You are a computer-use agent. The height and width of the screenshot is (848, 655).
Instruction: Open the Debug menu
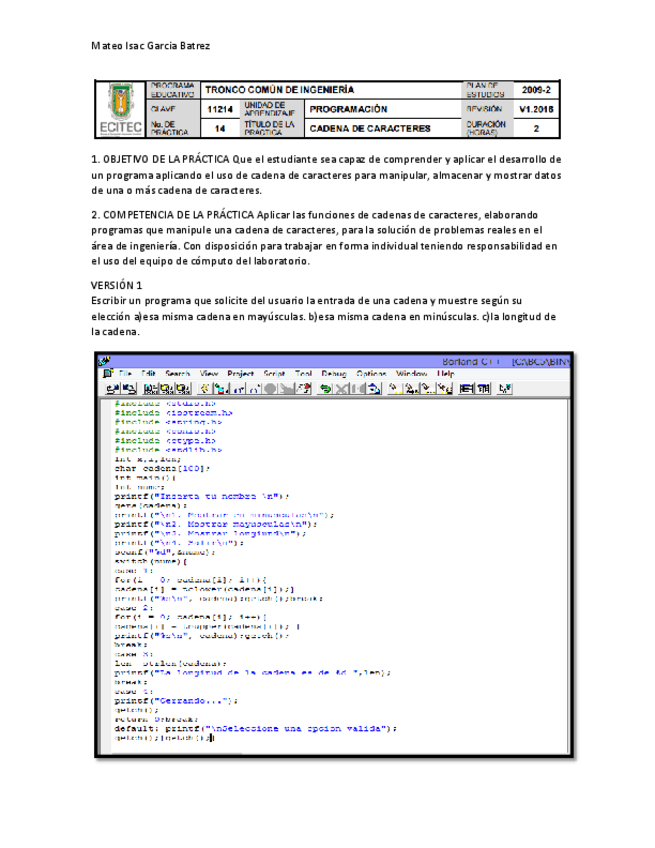pos(334,373)
